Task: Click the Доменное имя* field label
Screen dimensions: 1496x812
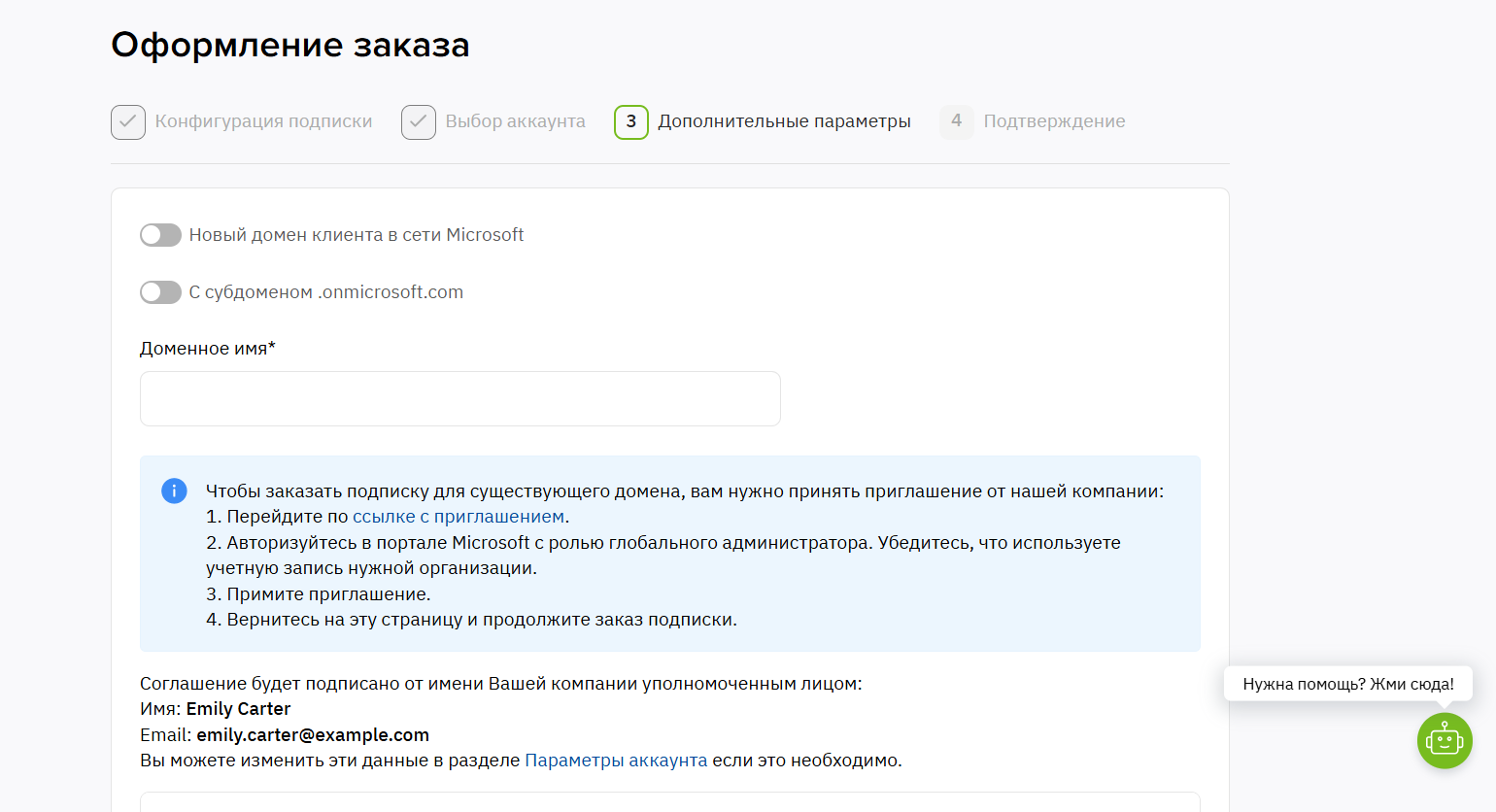Action: click(208, 349)
